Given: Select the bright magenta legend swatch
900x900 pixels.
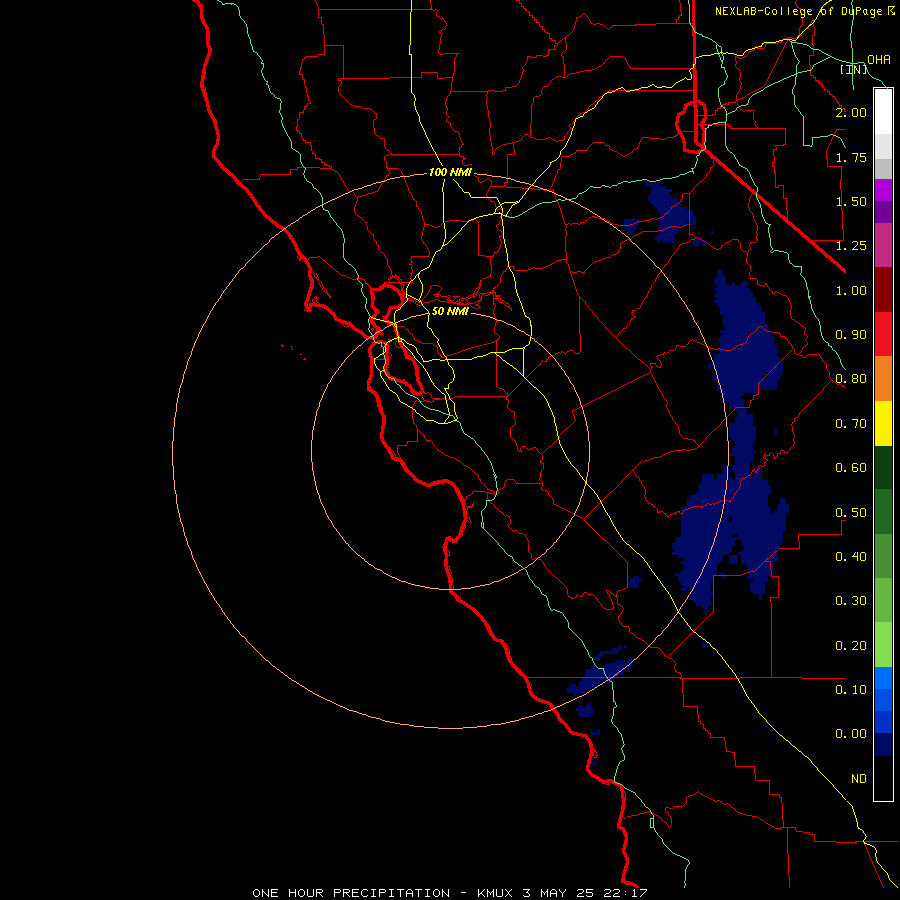Looking at the screenshot, I should point(883,190).
